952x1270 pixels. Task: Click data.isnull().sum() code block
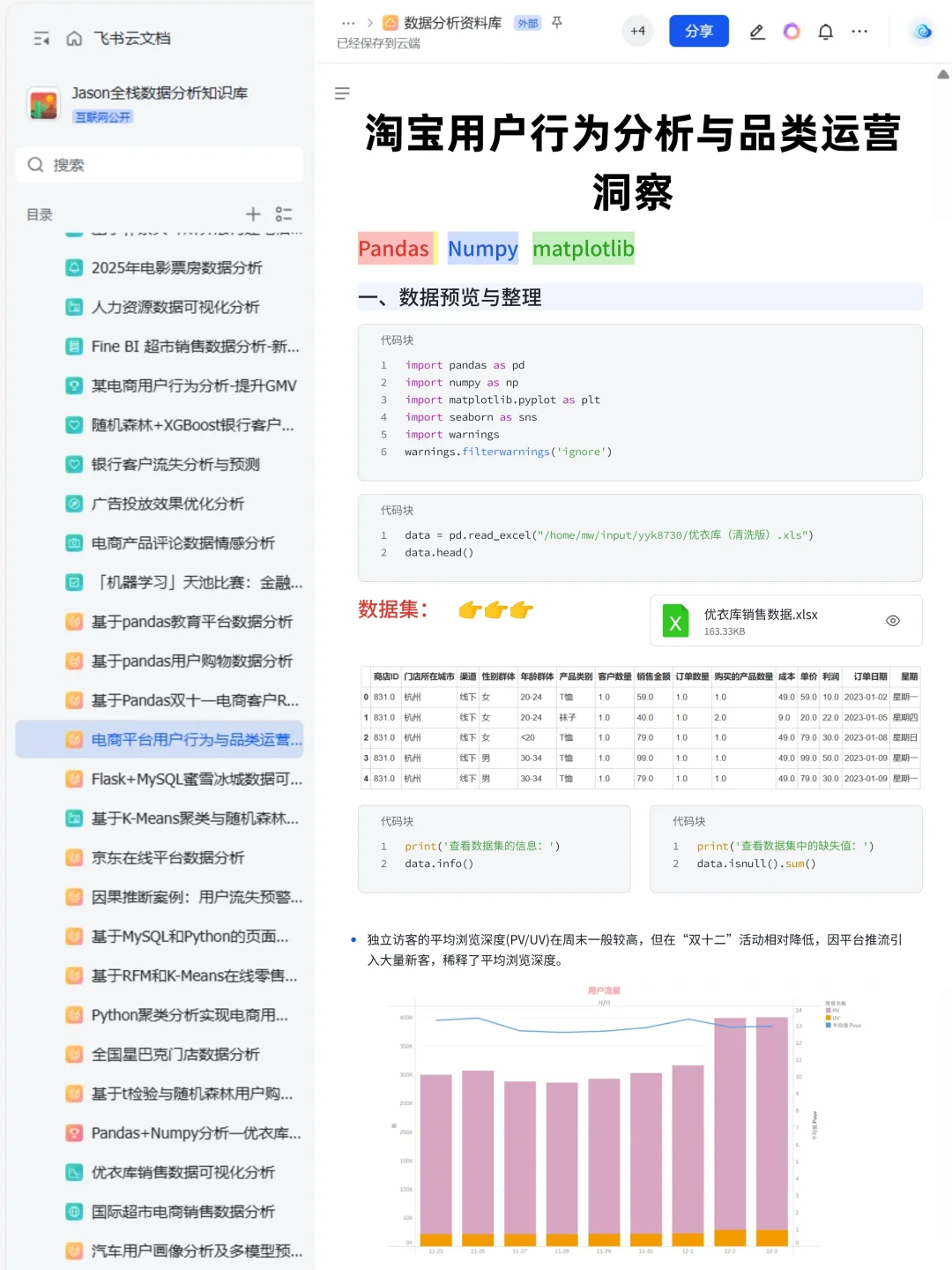pos(786,849)
